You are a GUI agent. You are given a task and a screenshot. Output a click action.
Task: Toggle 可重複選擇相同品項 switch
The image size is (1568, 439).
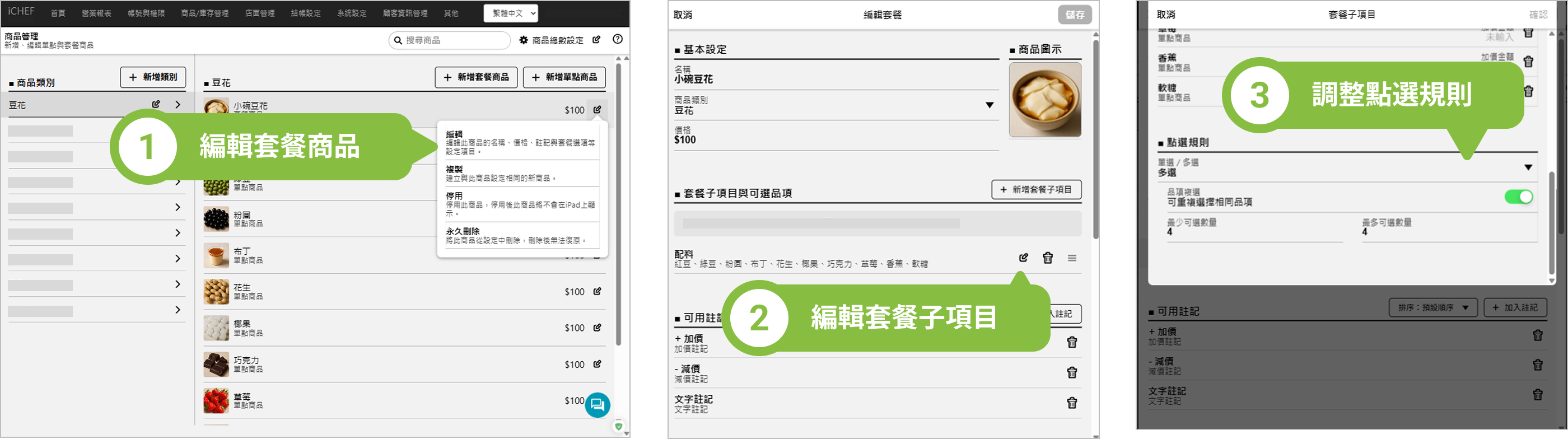[1518, 197]
